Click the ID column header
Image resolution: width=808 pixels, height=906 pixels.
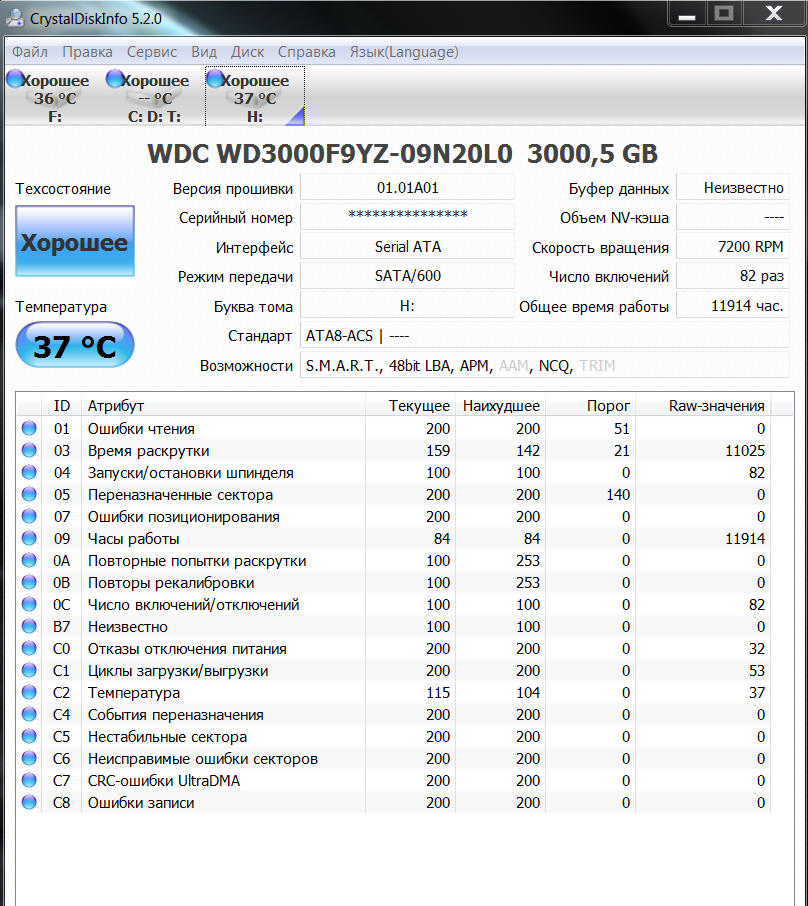tap(62, 406)
